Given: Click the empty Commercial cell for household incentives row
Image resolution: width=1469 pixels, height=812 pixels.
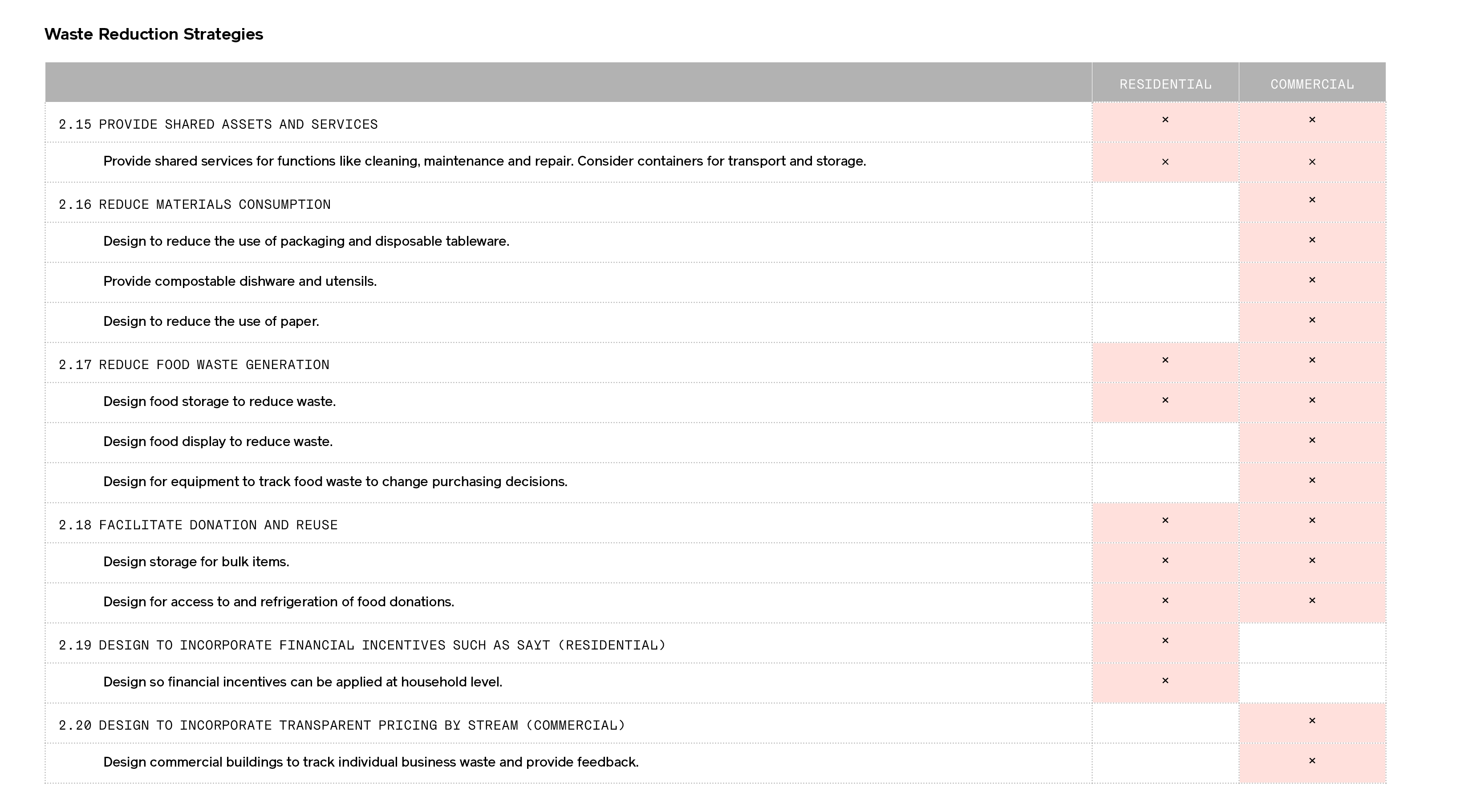Looking at the screenshot, I should click(x=1312, y=683).
